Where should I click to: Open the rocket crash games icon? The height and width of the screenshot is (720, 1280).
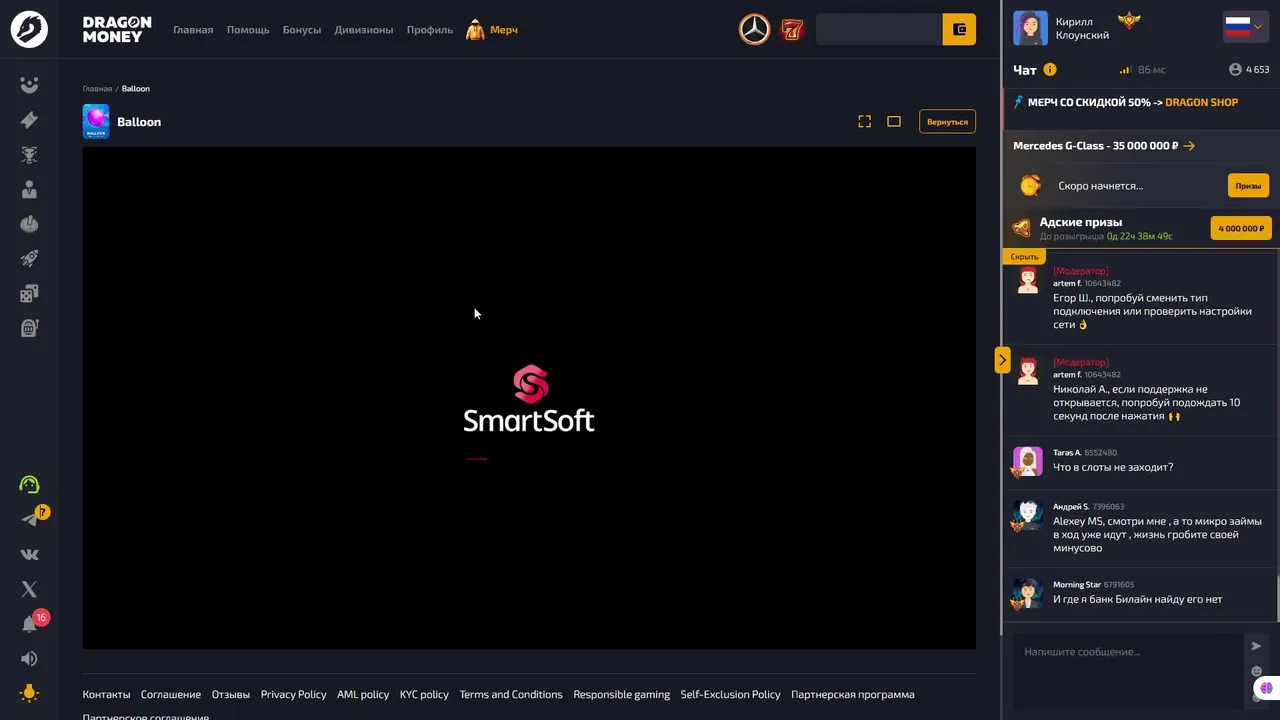[29, 259]
